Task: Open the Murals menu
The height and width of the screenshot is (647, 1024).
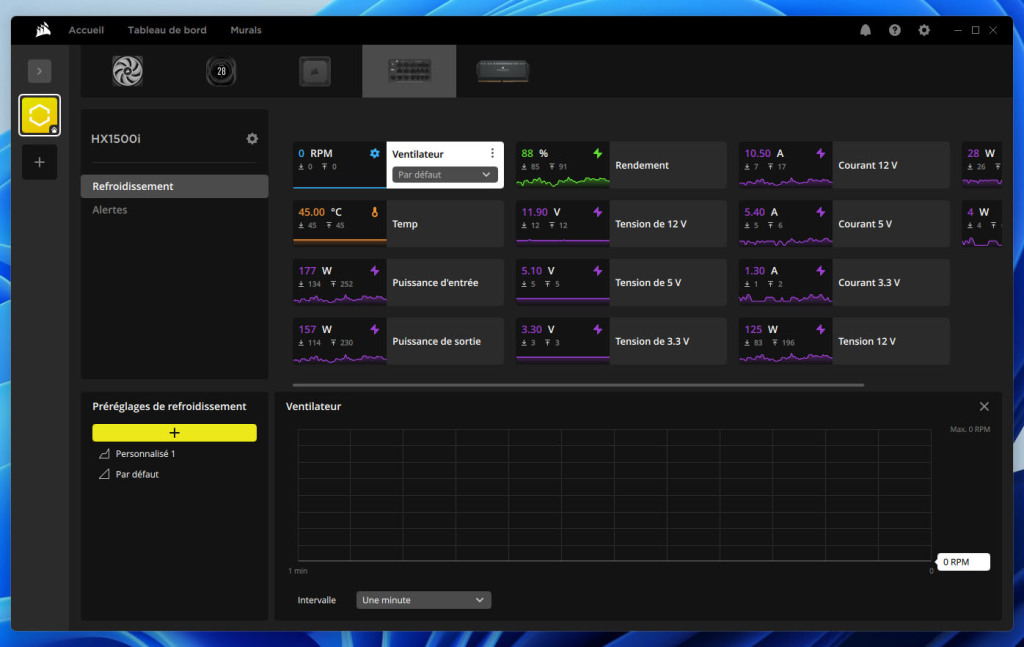Action: pos(245,30)
